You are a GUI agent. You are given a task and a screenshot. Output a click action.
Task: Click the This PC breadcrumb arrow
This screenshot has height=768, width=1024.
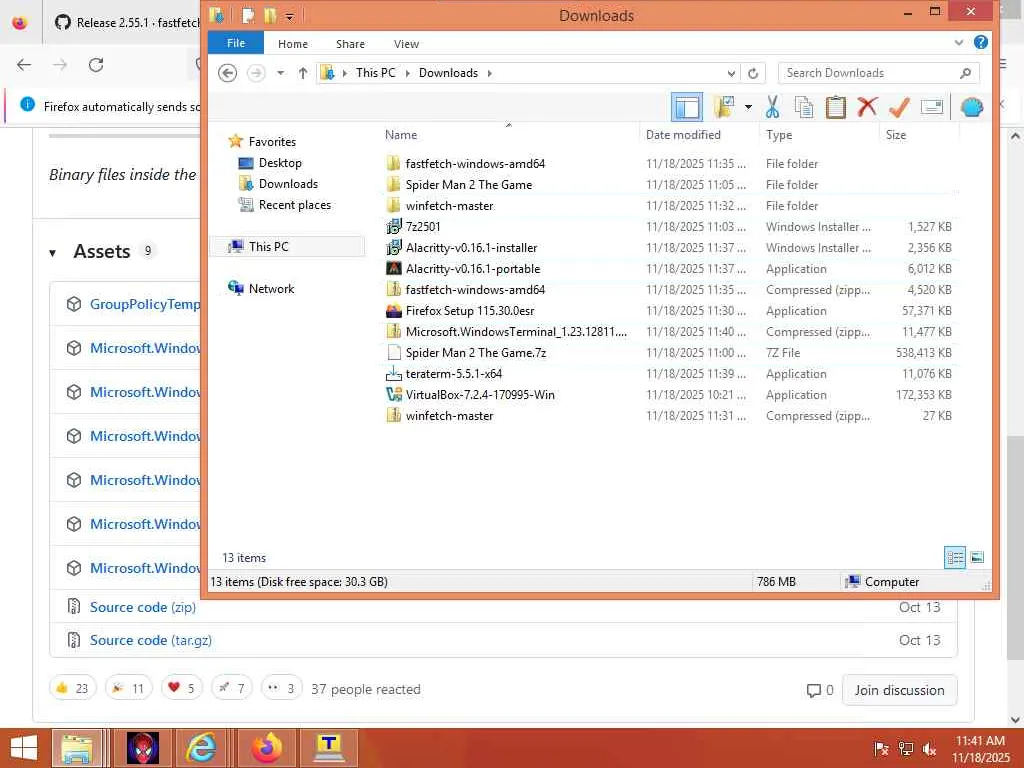click(408, 73)
